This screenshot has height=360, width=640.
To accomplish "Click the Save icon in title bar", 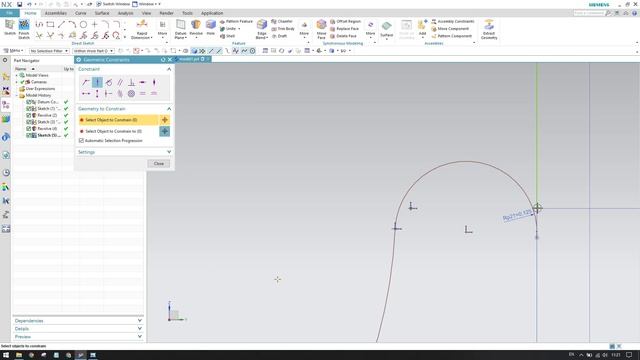I will [19, 4].
